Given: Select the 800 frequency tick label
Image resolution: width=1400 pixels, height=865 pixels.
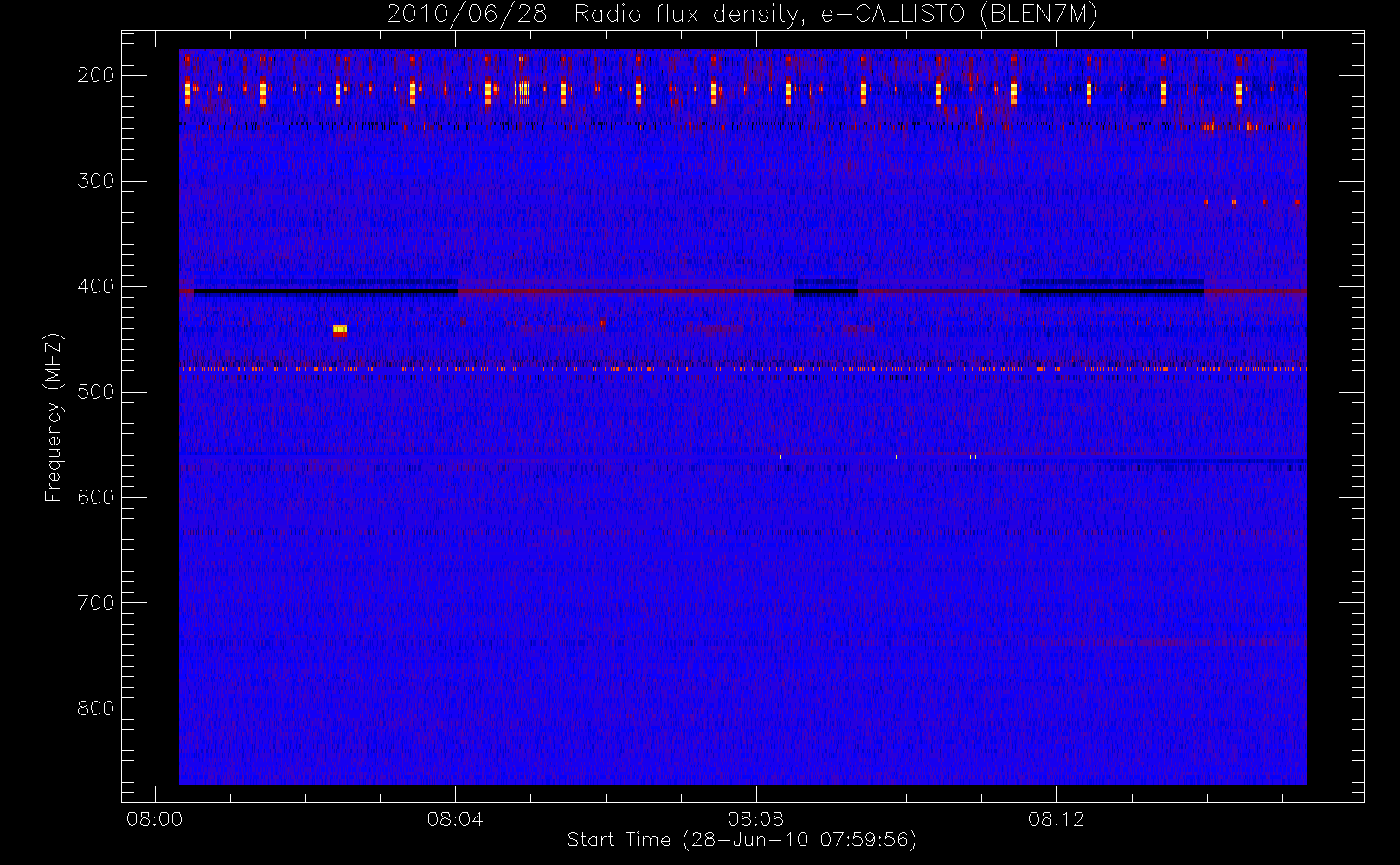Looking at the screenshot, I should pyautogui.click(x=96, y=708).
